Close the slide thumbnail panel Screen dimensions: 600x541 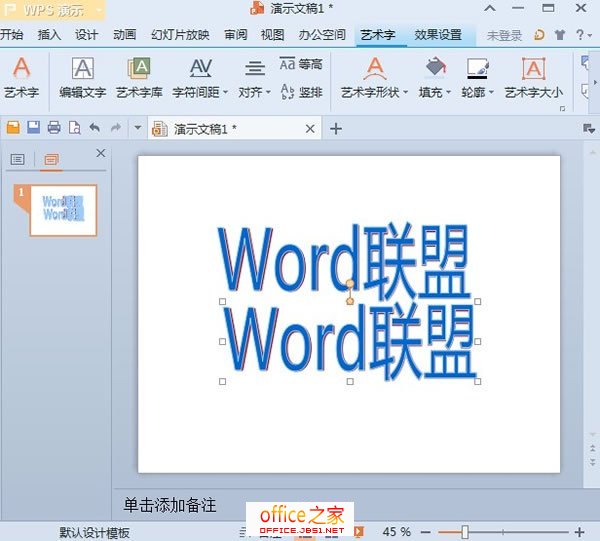(101, 153)
